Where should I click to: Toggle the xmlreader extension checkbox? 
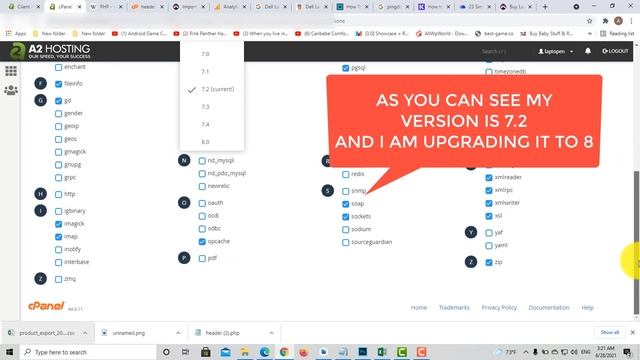pyautogui.click(x=489, y=178)
